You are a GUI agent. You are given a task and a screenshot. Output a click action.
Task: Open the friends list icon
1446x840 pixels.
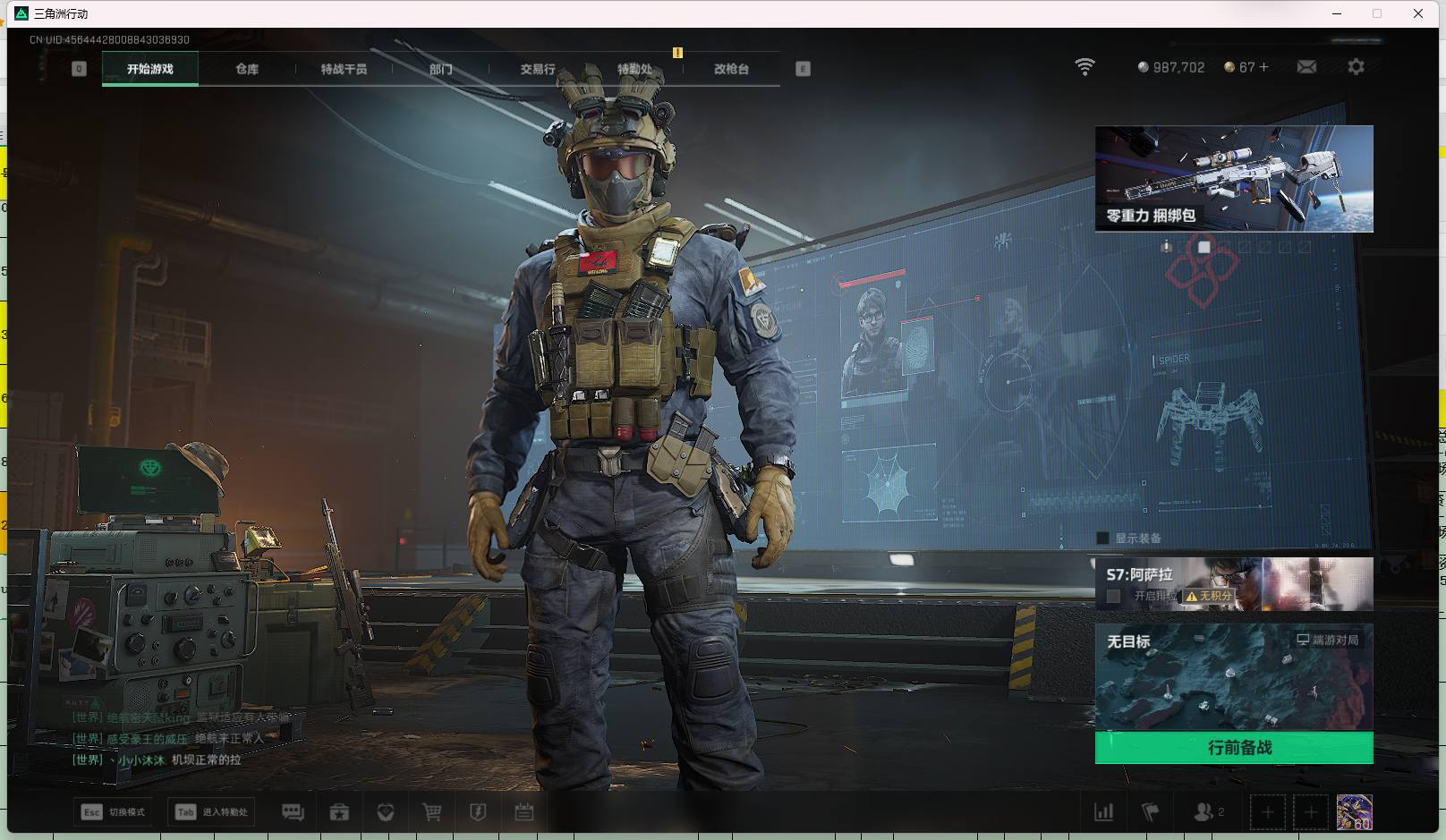(x=1208, y=812)
